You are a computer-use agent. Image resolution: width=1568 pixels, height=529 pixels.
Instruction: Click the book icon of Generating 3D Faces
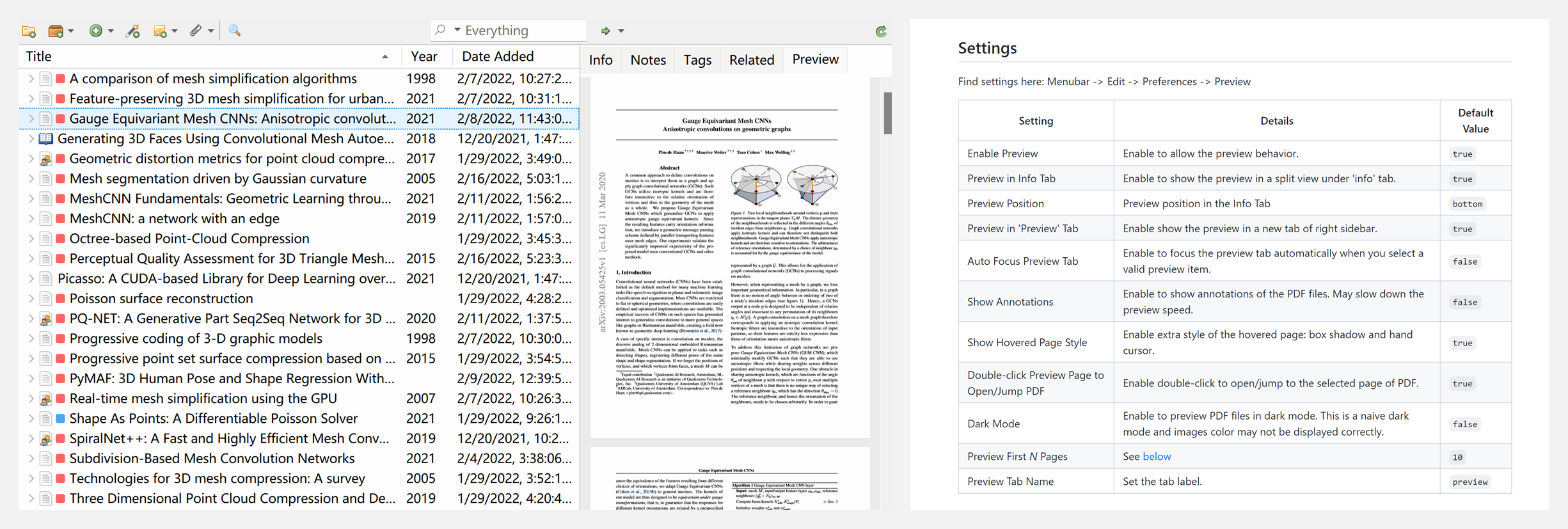click(x=45, y=139)
